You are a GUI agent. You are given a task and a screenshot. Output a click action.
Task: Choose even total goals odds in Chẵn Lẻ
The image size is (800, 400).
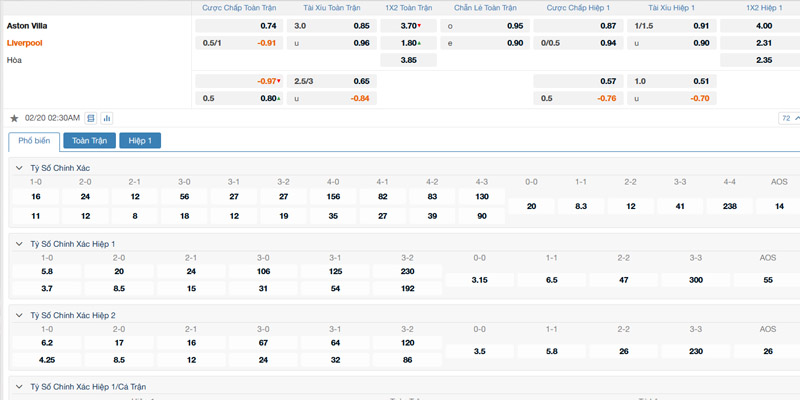485,43
